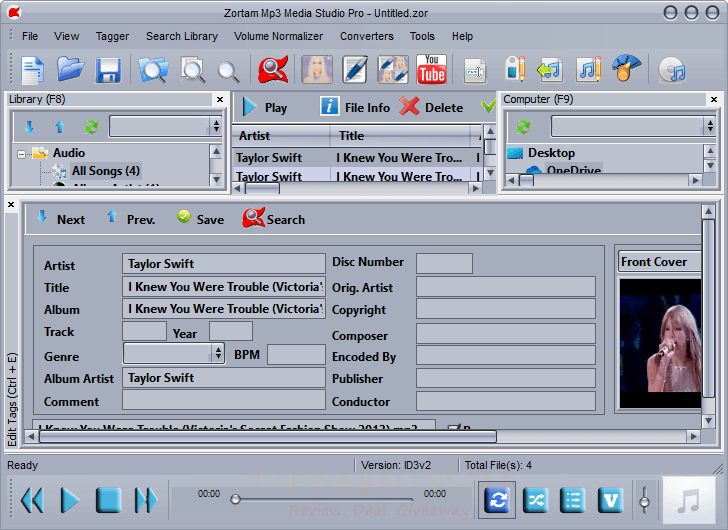Open the Tools menu

point(422,36)
